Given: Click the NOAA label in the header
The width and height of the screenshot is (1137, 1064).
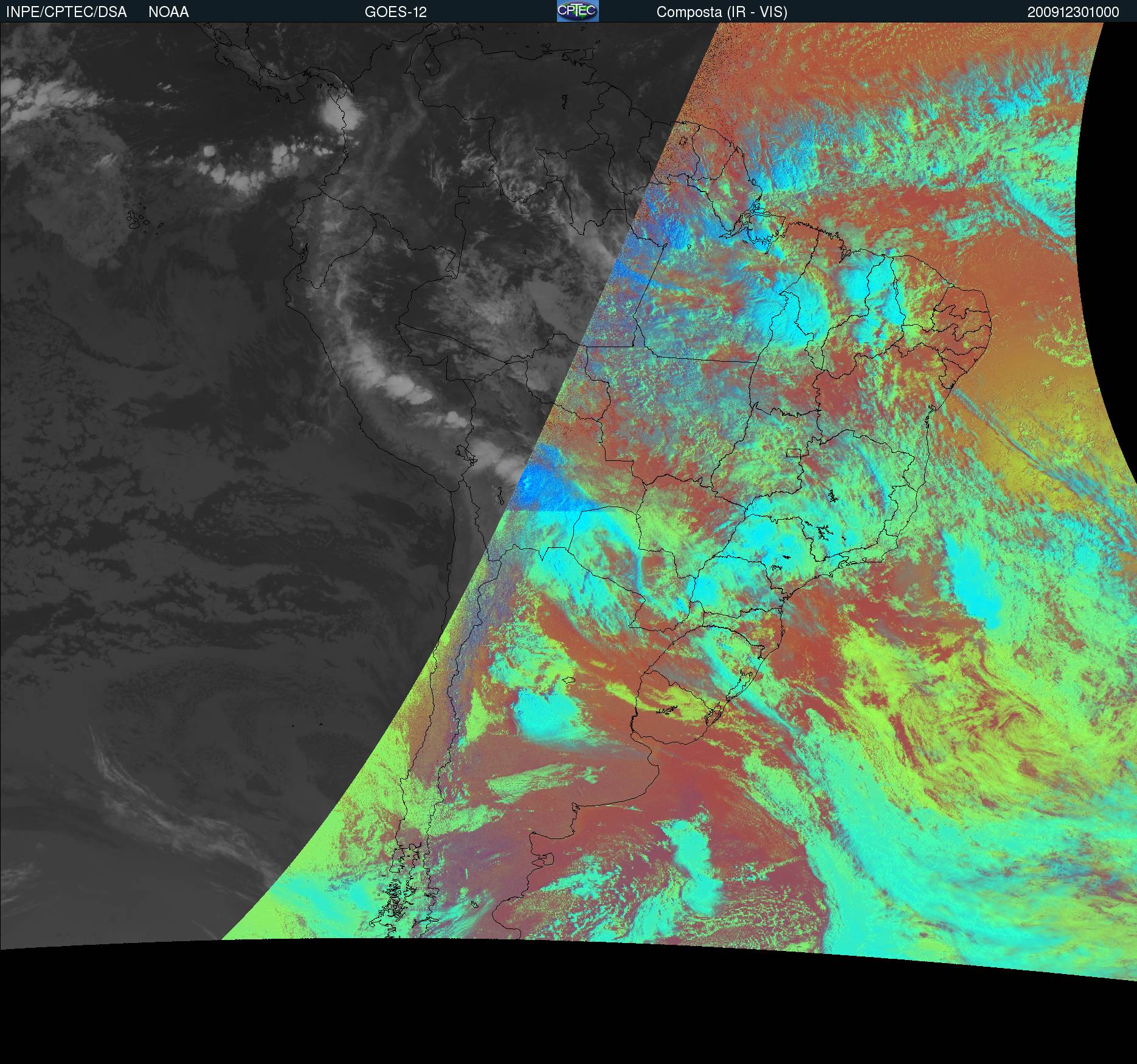Looking at the screenshot, I should pos(168,12).
